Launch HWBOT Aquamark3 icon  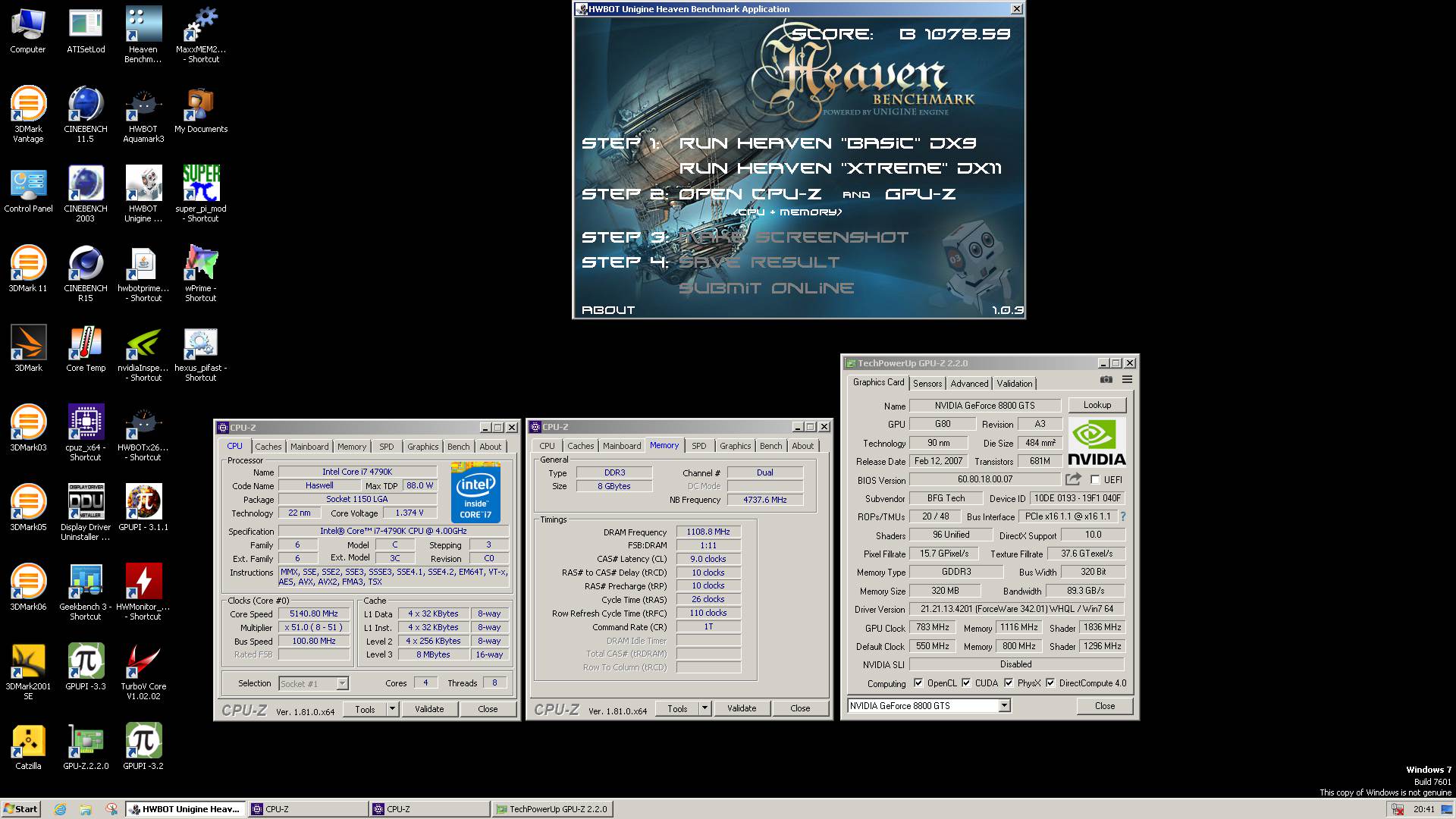143,115
